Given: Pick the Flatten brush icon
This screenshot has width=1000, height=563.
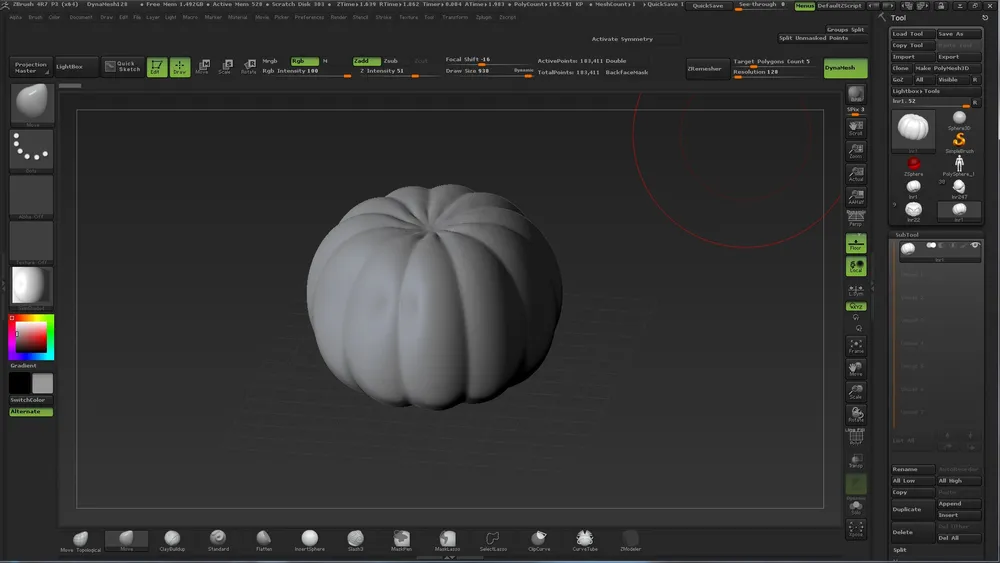Looking at the screenshot, I should pyautogui.click(x=264, y=539).
